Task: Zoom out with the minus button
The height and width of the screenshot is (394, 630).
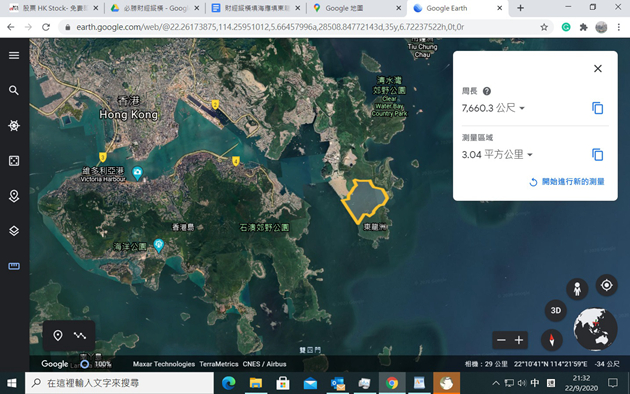Action: point(501,340)
